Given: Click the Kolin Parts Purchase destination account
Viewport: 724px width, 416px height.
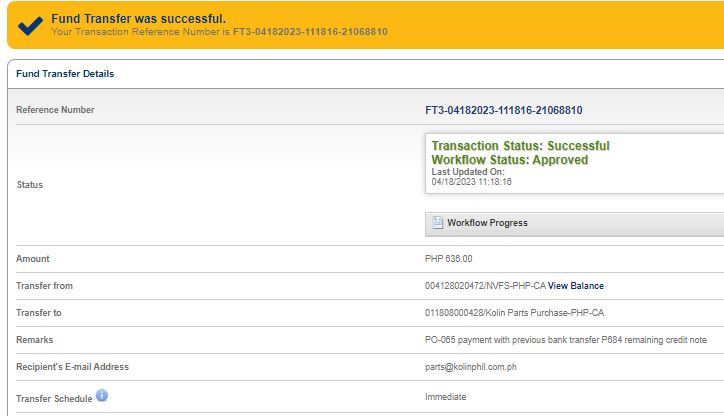Looking at the screenshot, I should (x=514, y=313).
